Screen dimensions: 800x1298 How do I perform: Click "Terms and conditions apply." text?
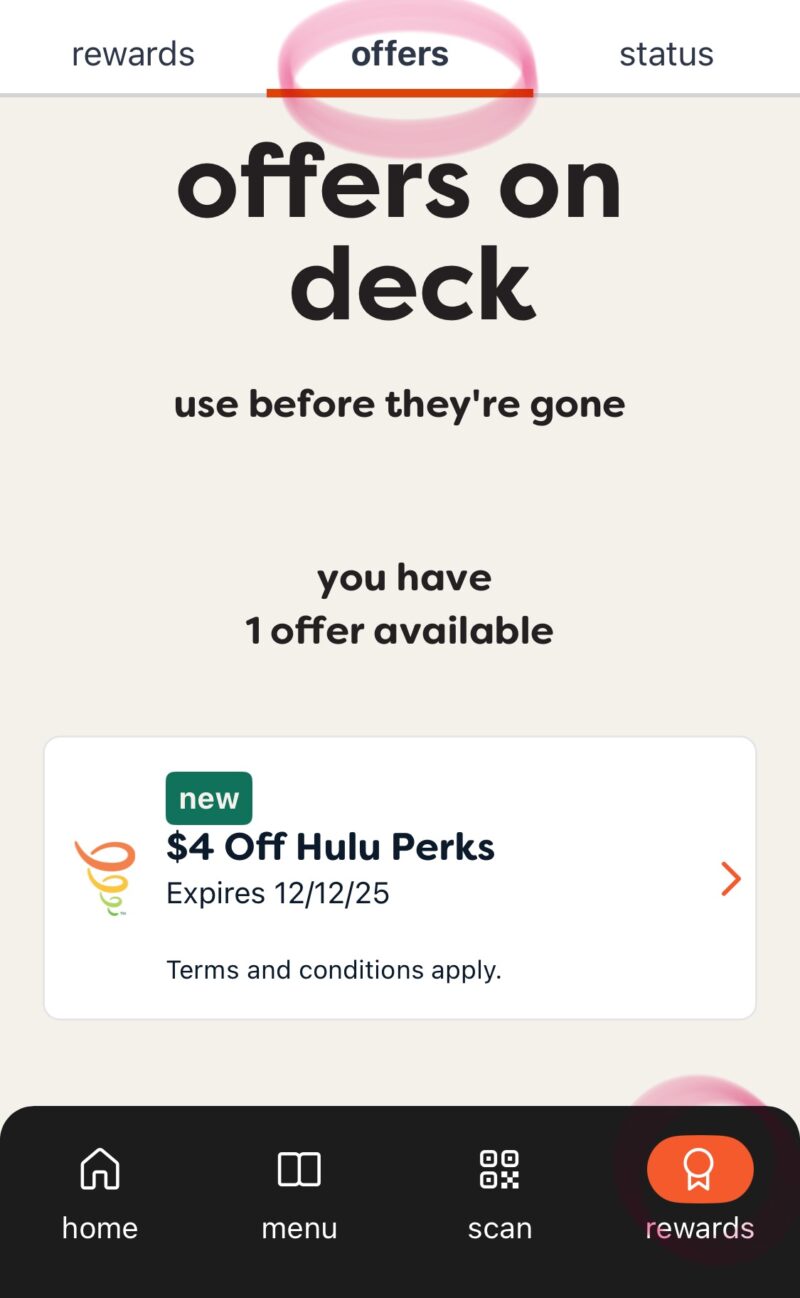tap(334, 969)
